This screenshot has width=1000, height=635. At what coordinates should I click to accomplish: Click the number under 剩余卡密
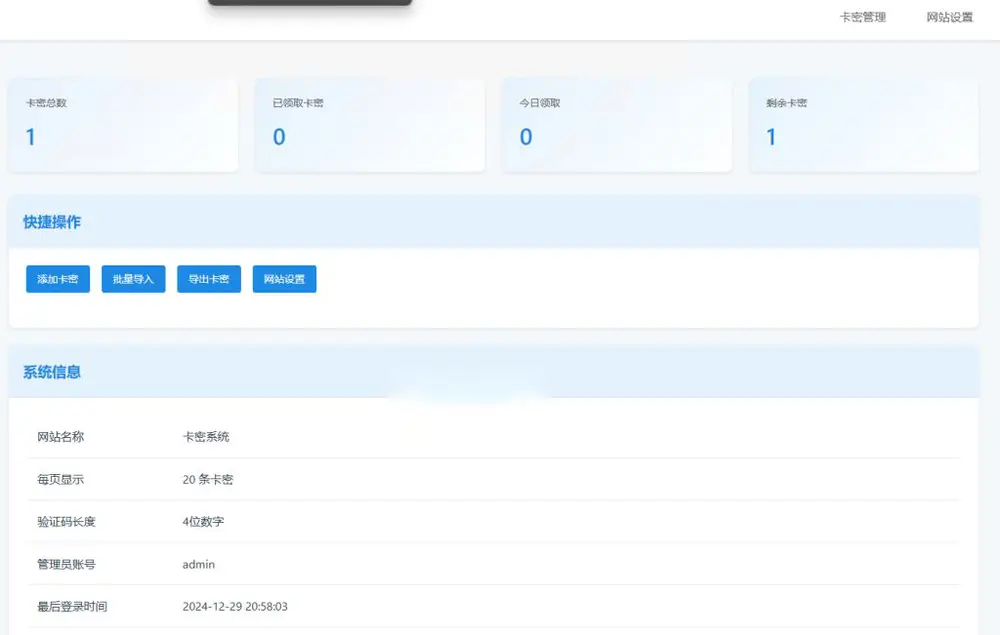tap(771, 137)
